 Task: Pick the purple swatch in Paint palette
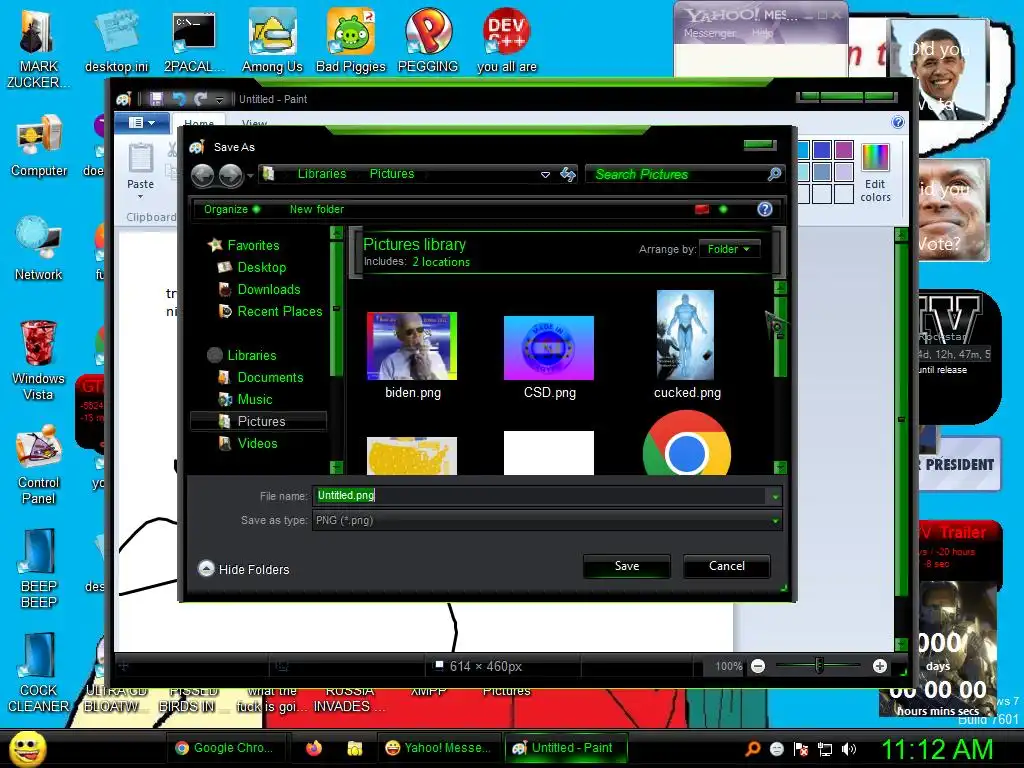(x=844, y=150)
